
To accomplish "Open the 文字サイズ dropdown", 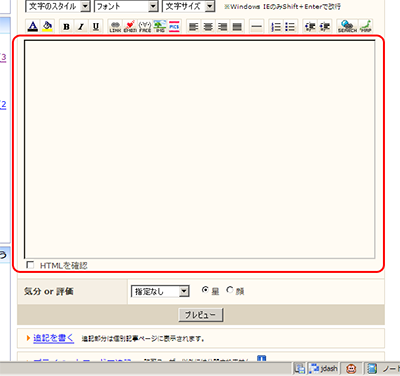I will tap(189, 6).
